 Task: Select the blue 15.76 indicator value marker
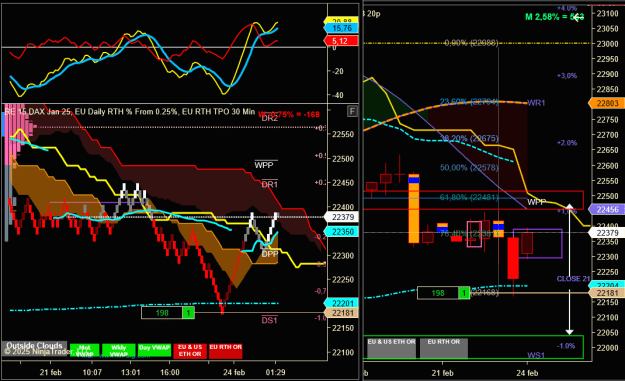(x=341, y=28)
